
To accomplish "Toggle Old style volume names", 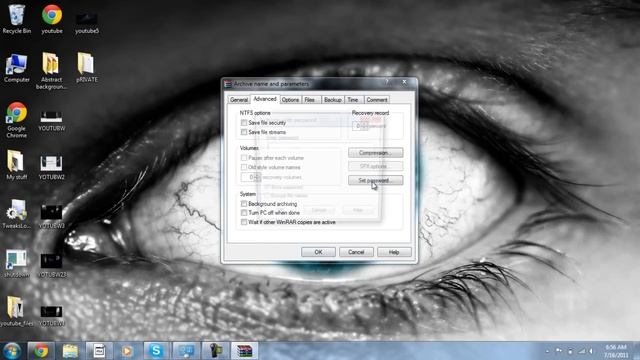I will [x=244, y=167].
